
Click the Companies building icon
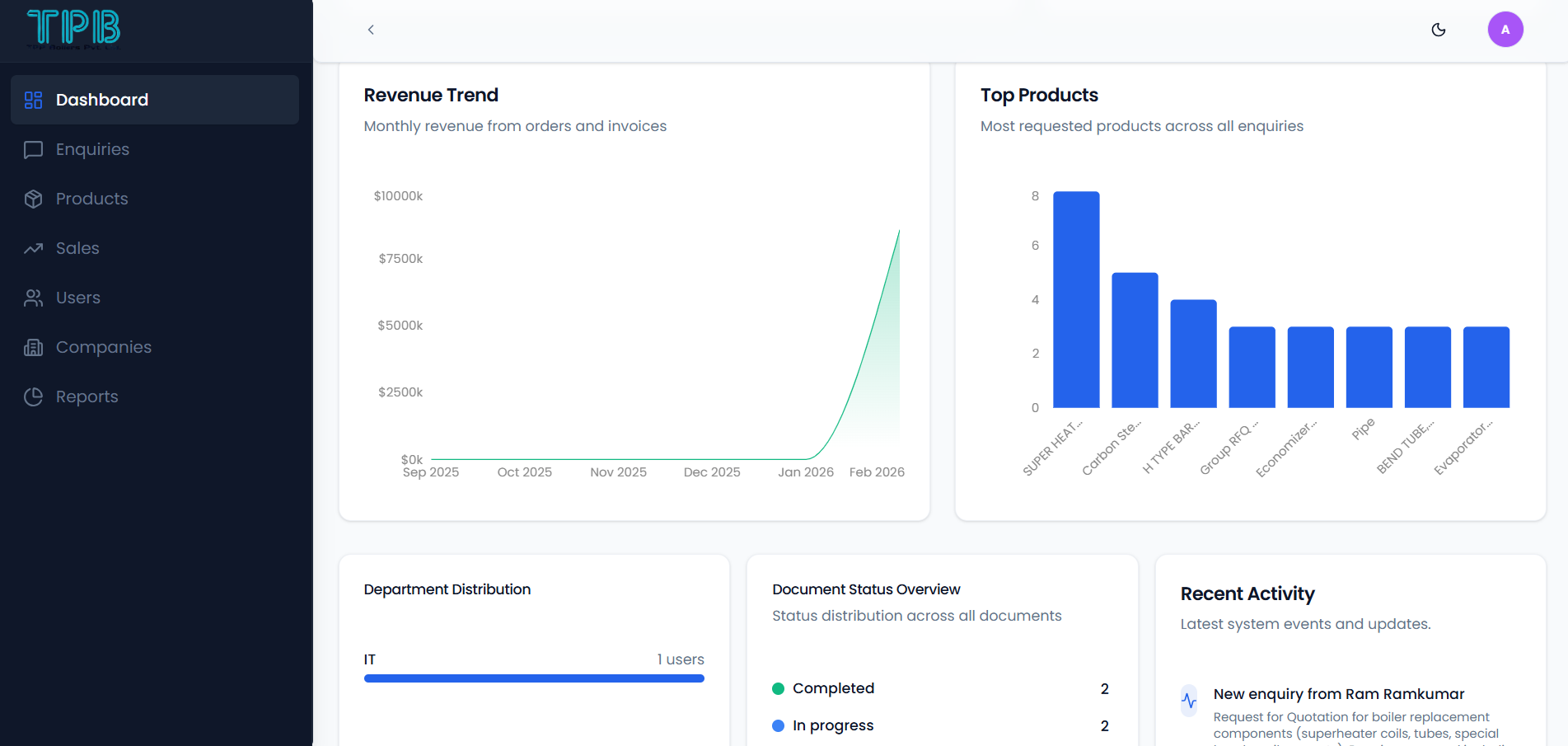click(33, 347)
